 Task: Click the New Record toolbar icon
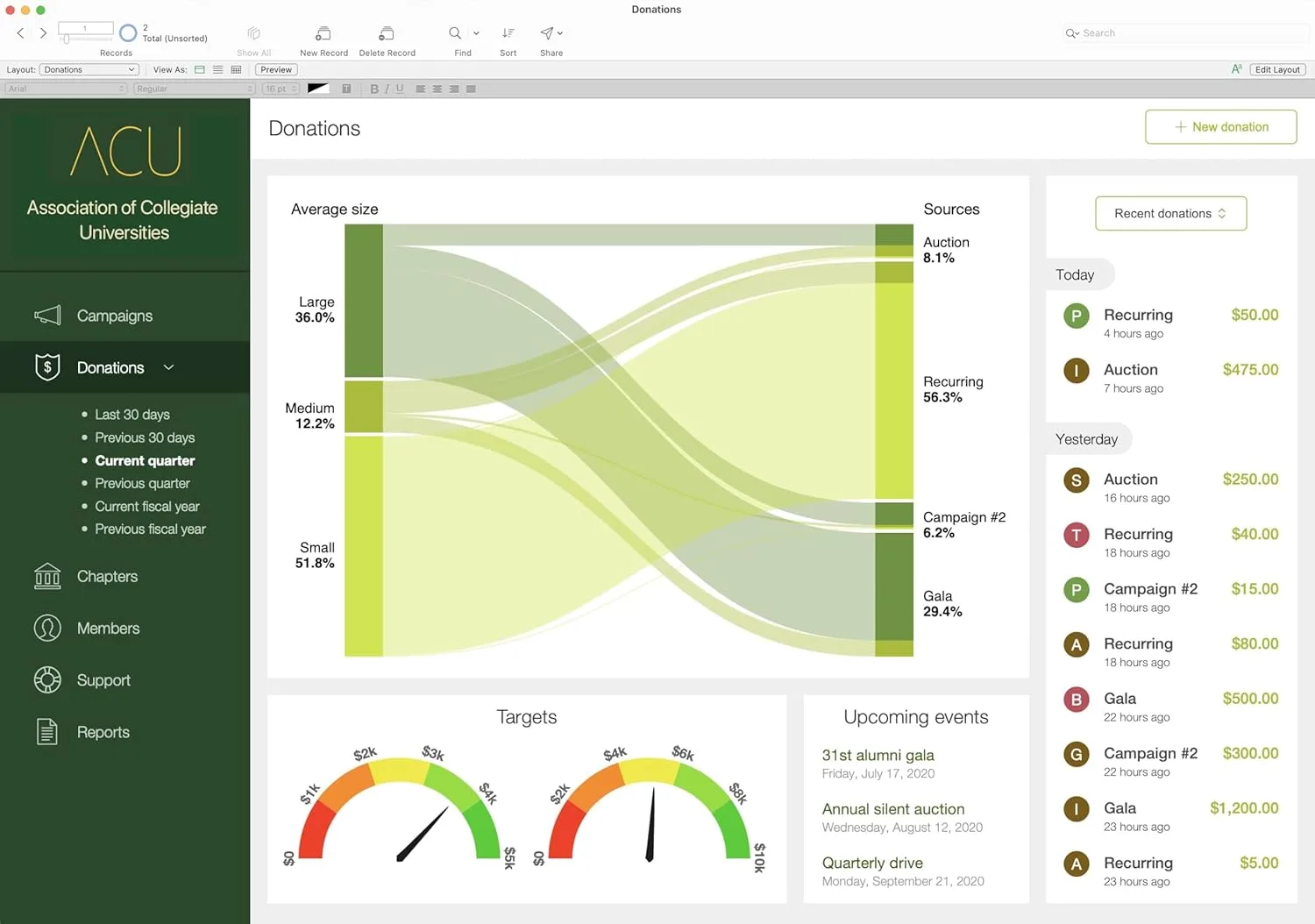[323, 34]
